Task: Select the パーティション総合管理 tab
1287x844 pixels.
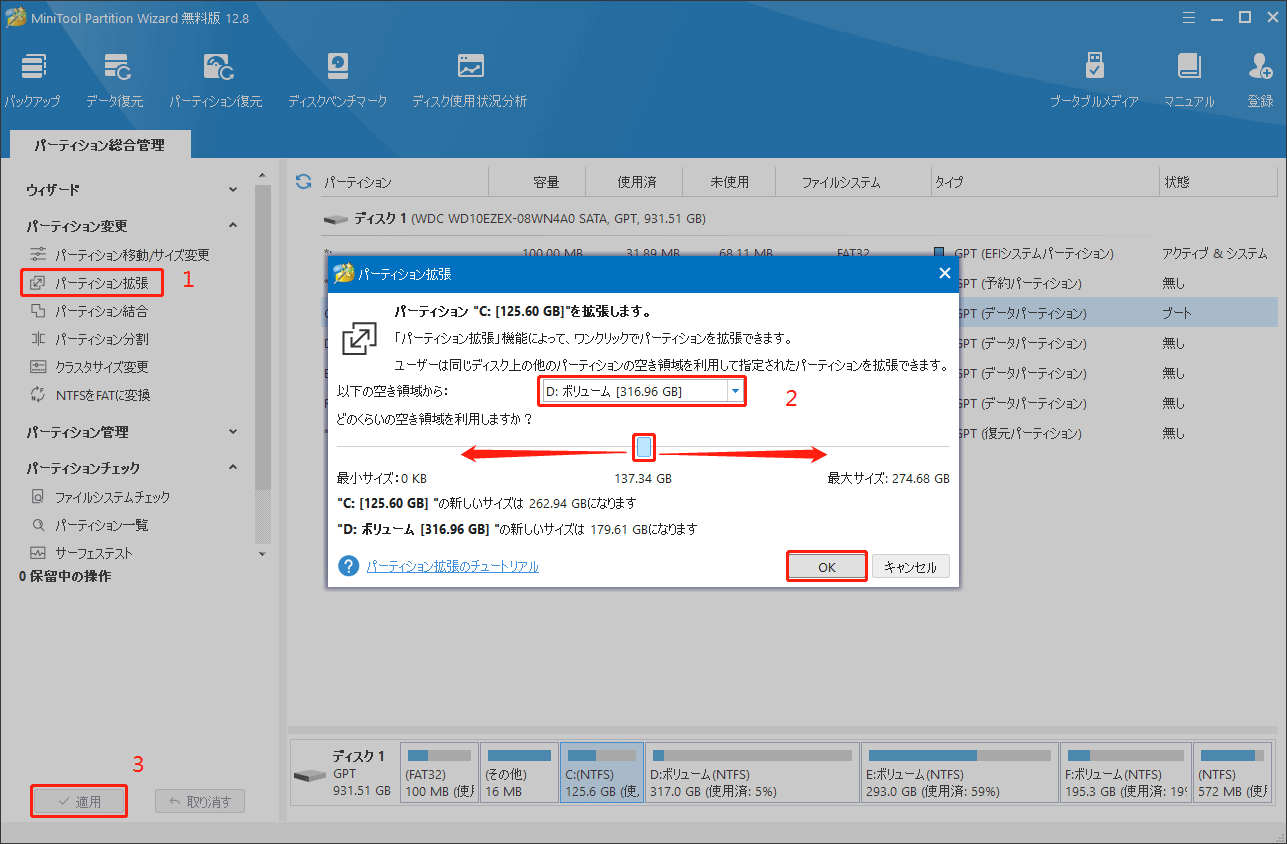Action: (99, 145)
